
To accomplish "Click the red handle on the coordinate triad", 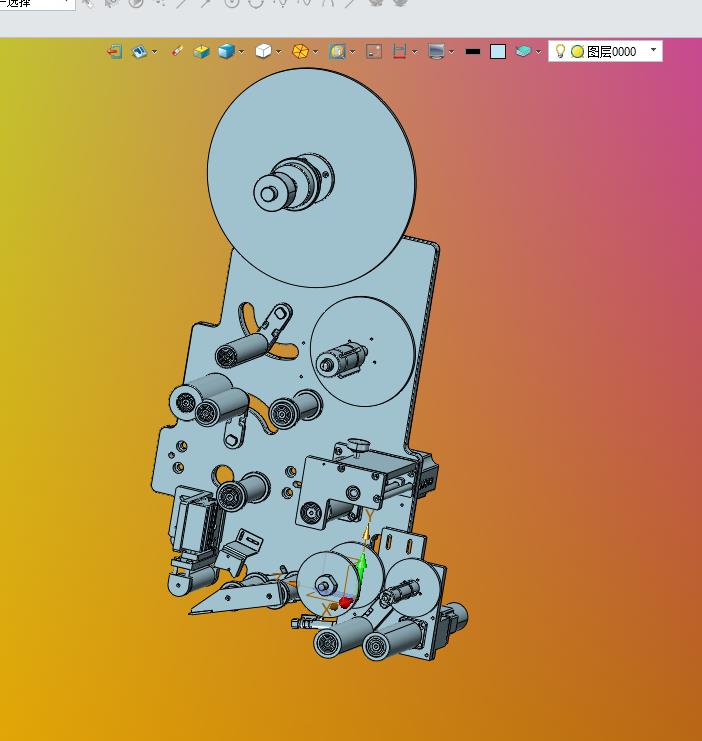I will (346, 602).
